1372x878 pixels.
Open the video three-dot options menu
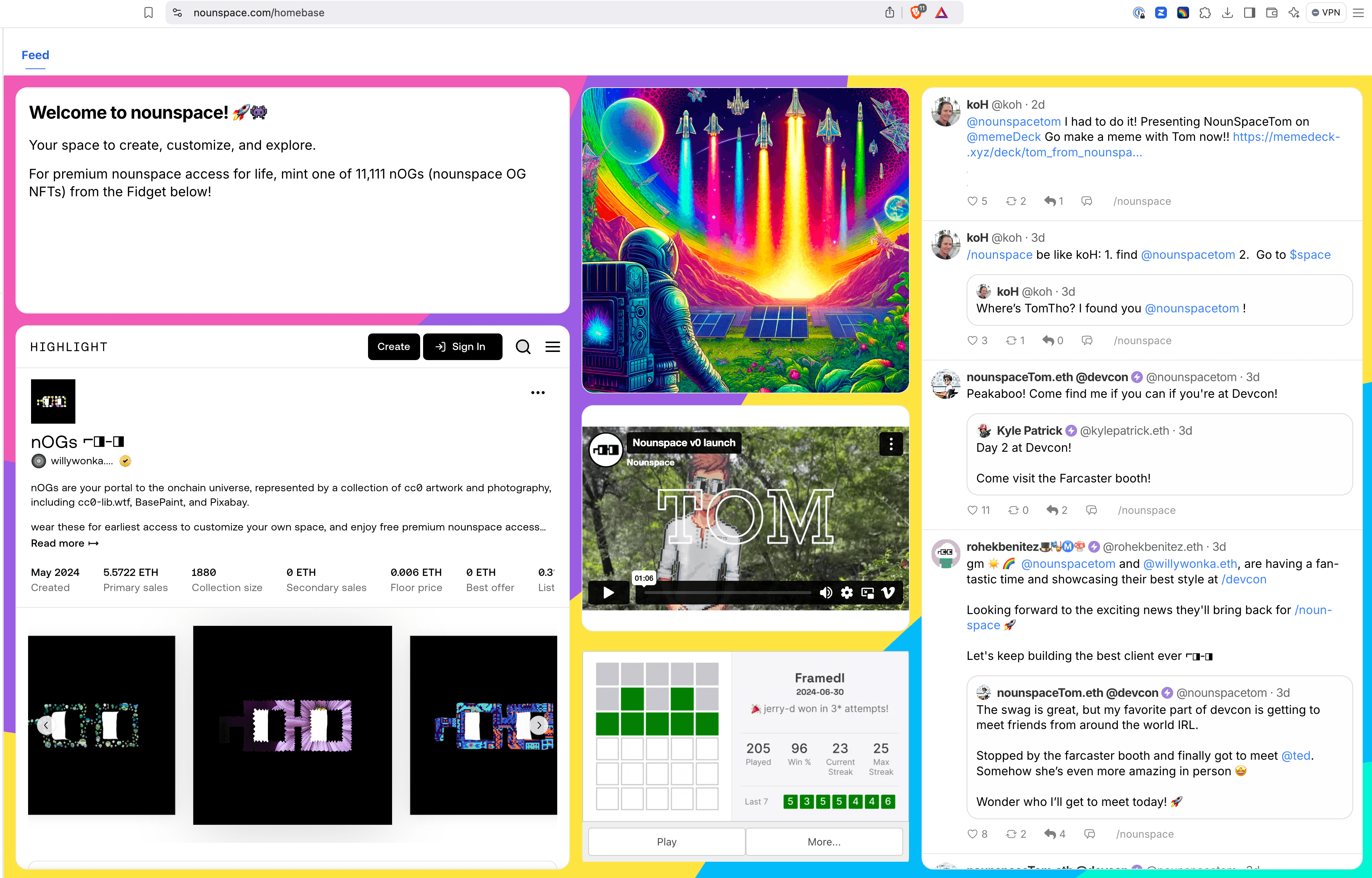(x=891, y=444)
